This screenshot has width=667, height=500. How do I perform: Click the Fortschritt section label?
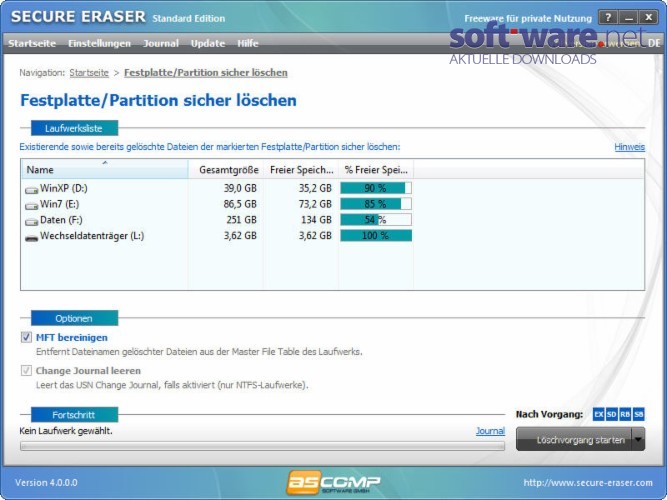pyautogui.click(x=74, y=415)
